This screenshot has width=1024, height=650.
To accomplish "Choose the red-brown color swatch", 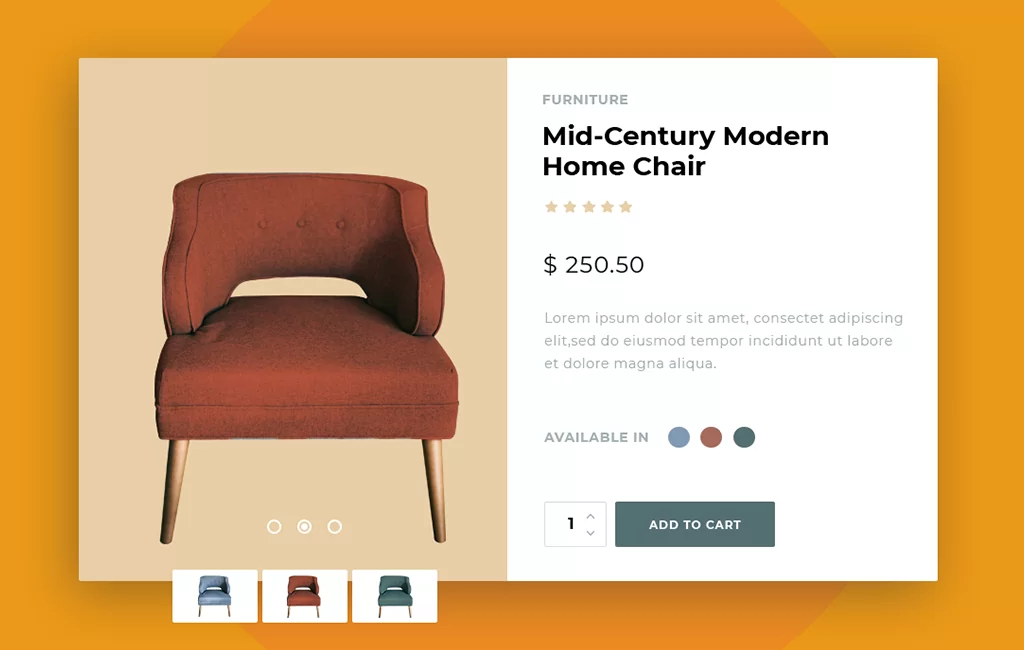I will click(x=711, y=437).
